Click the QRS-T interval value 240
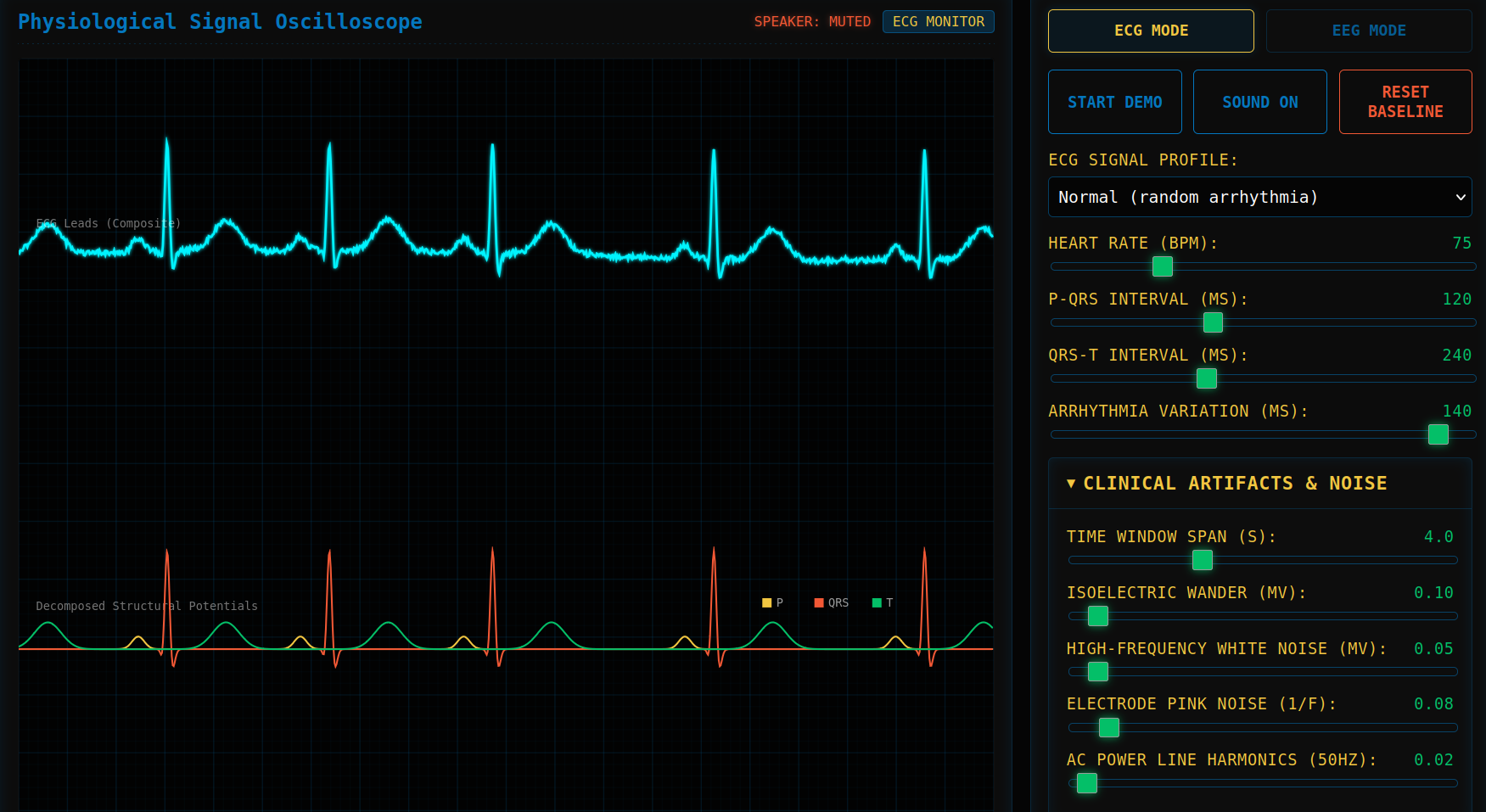This screenshot has width=1486, height=812. (x=1457, y=356)
